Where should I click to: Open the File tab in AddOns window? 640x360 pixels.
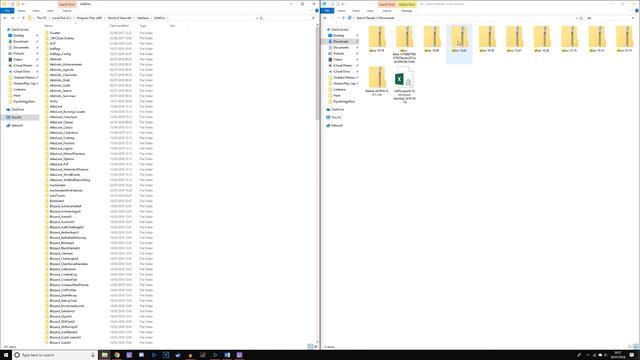(x=7, y=11)
